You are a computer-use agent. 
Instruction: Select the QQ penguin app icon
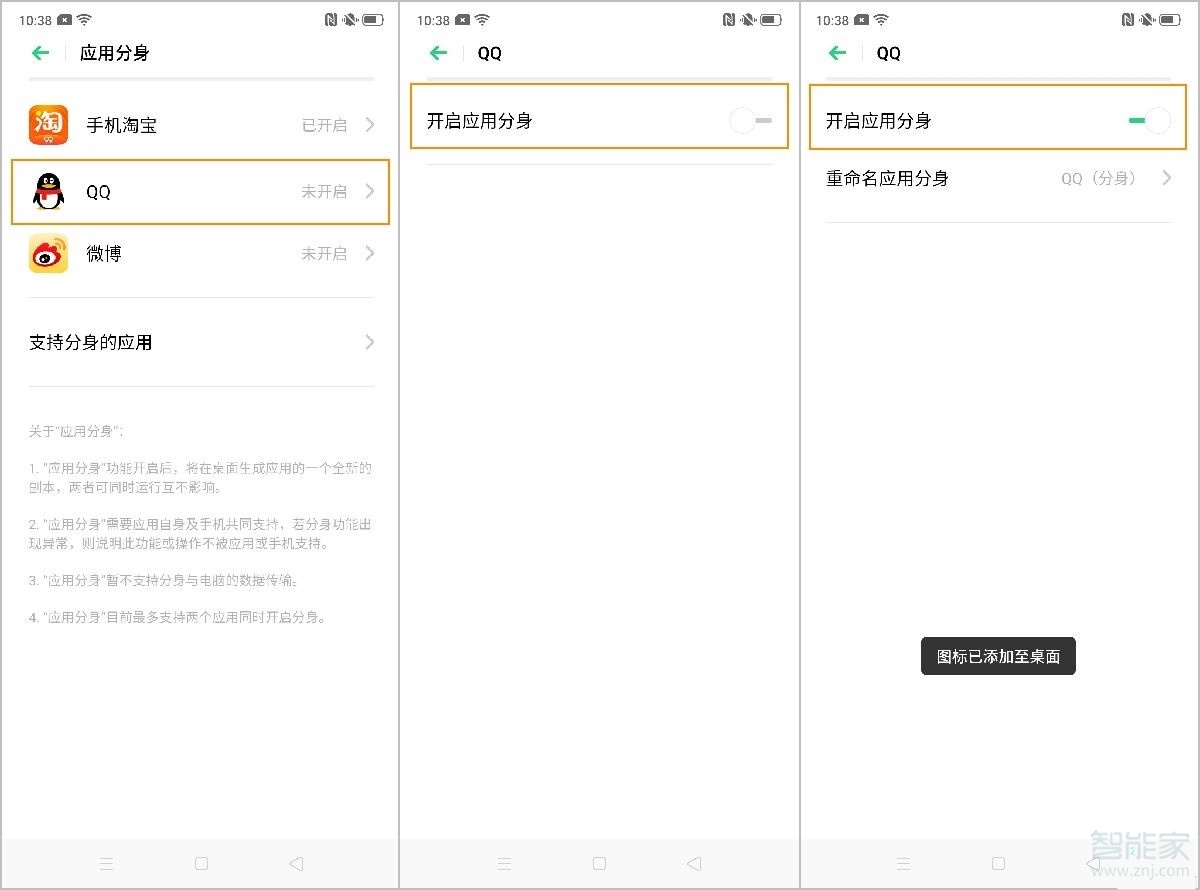[x=48, y=192]
